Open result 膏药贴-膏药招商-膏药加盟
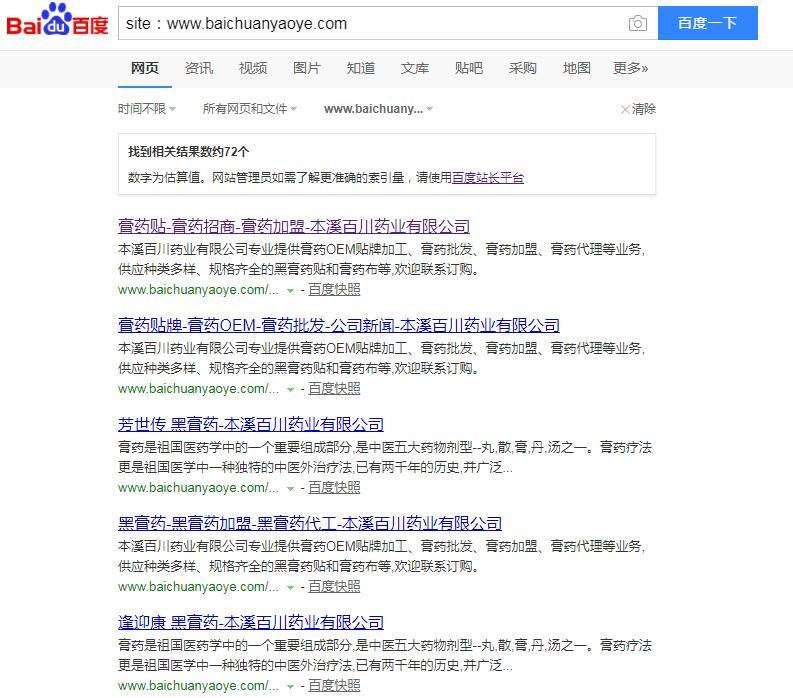Screen dimensions: 793x698 click(294, 226)
